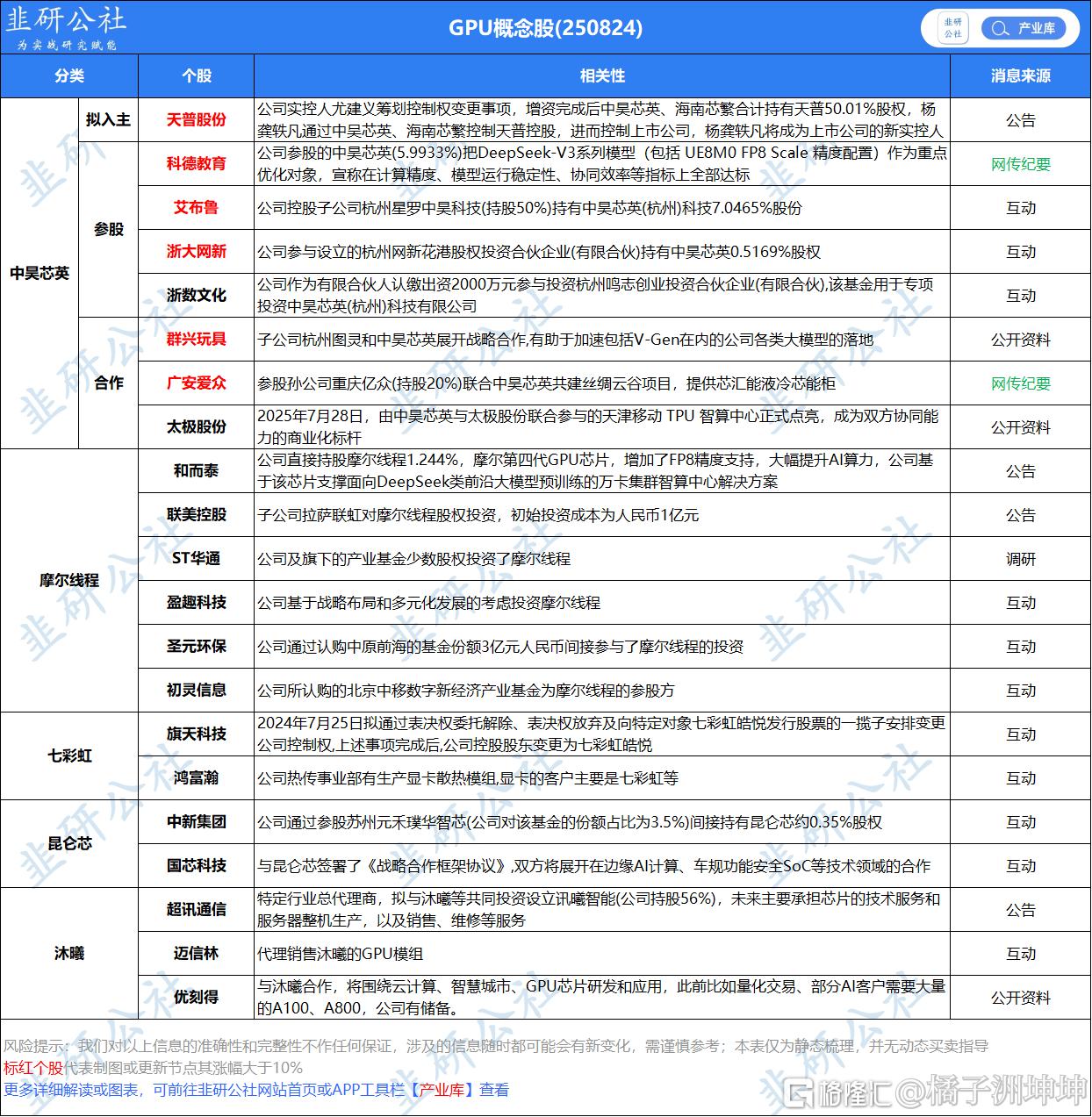This screenshot has height=1117, width=1092.
Task: Click stock name 国芯科技
Action: [197, 865]
